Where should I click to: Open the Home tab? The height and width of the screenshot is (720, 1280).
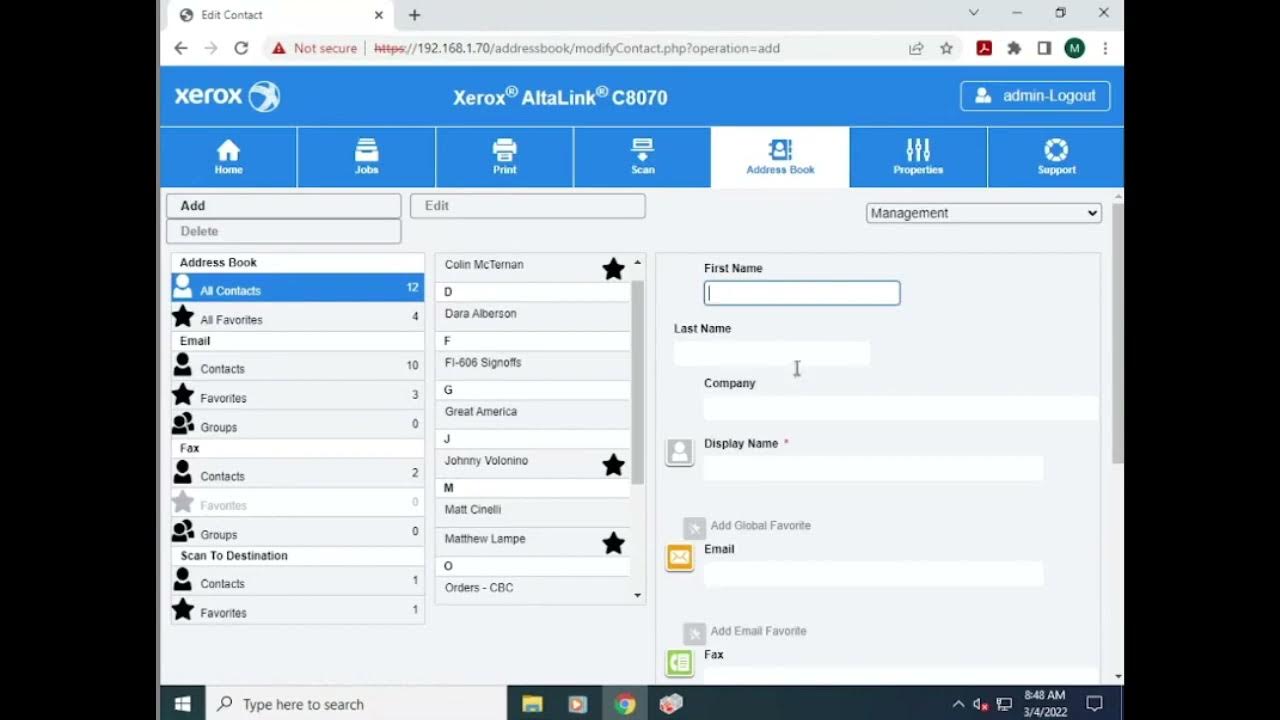pos(228,157)
